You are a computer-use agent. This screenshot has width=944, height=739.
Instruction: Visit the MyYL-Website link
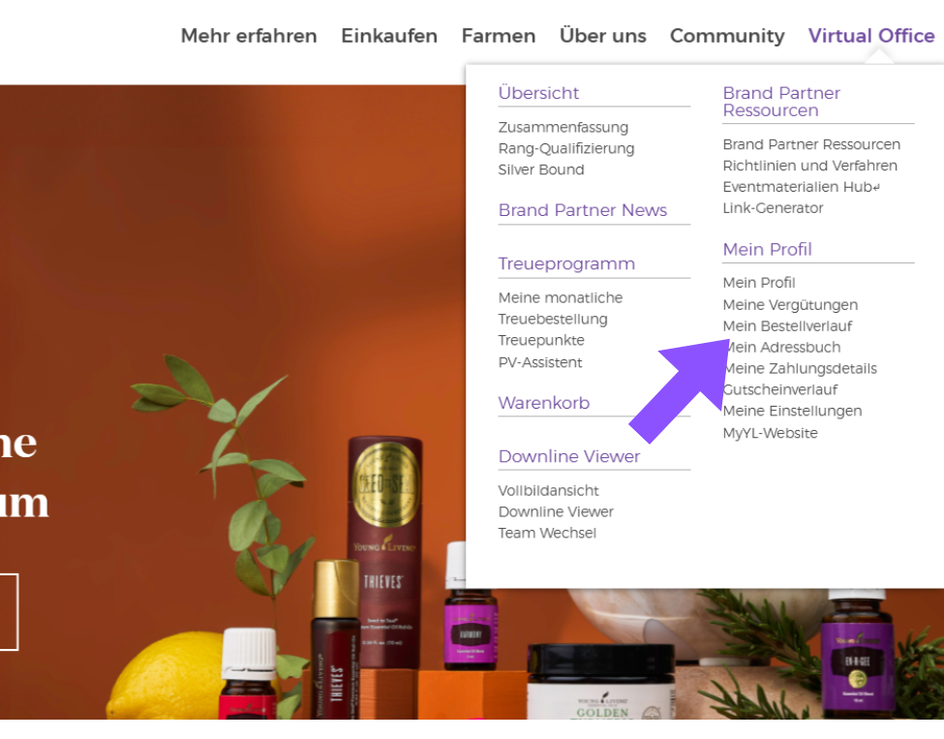[770, 432]
